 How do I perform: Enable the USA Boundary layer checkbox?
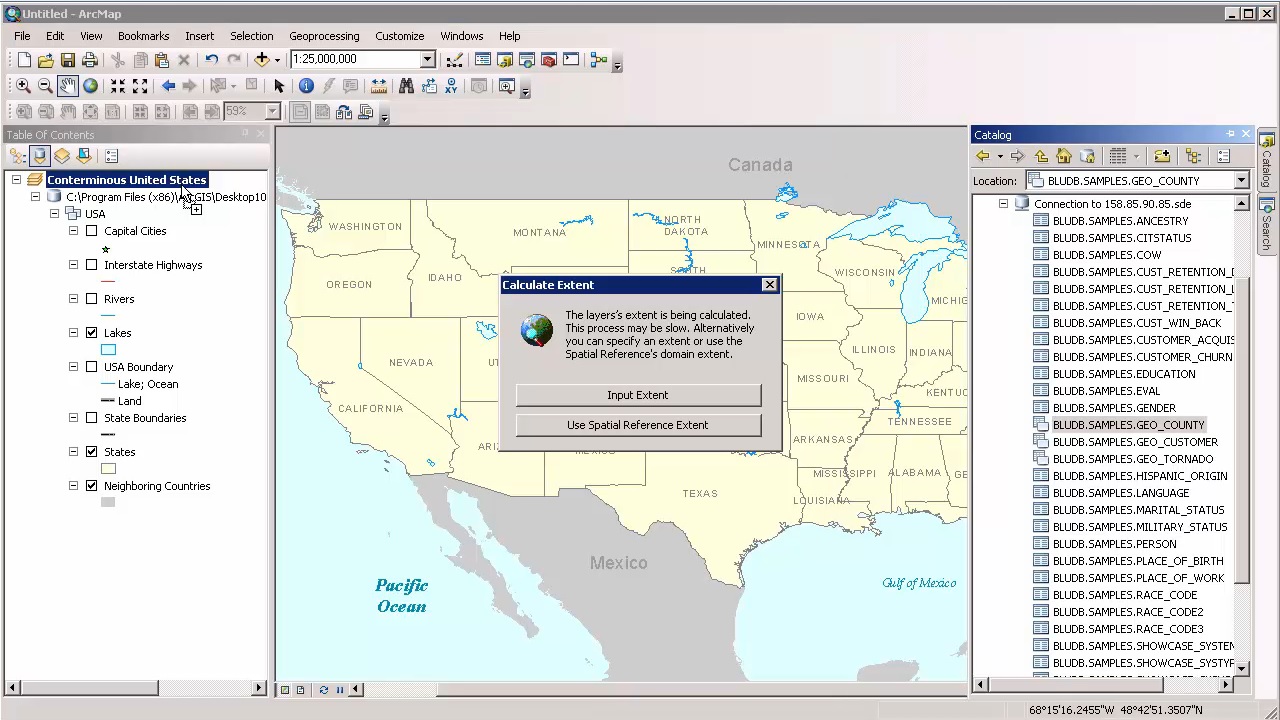[x=92, y=367]
